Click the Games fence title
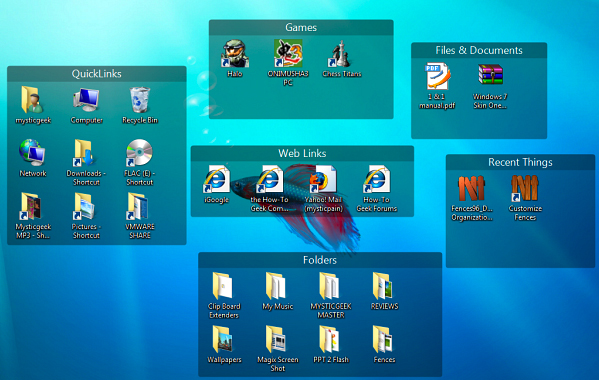Image resolution: width=599 pixels, height=380 pixels. point(301,27)
